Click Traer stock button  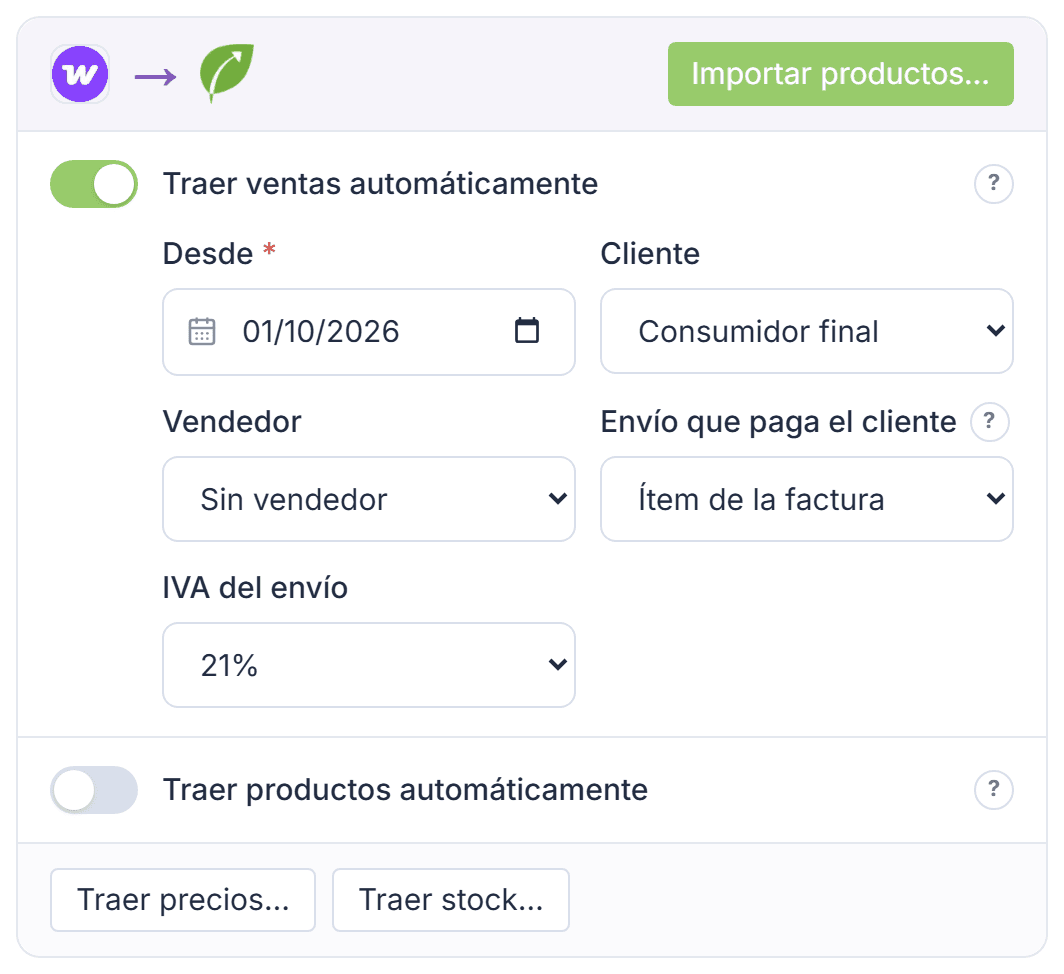point(451,900)
